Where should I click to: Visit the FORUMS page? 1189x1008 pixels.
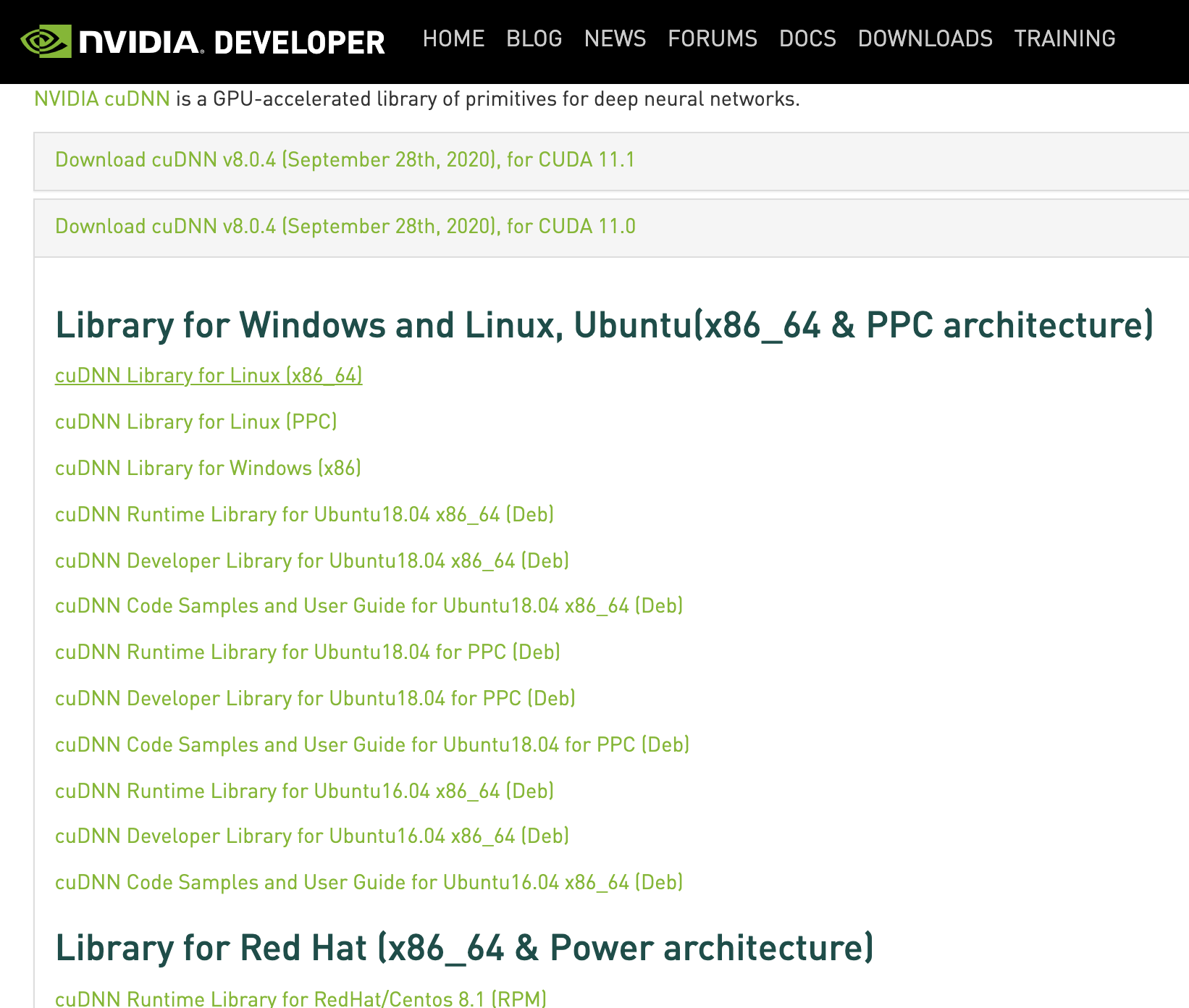point(713,38)
